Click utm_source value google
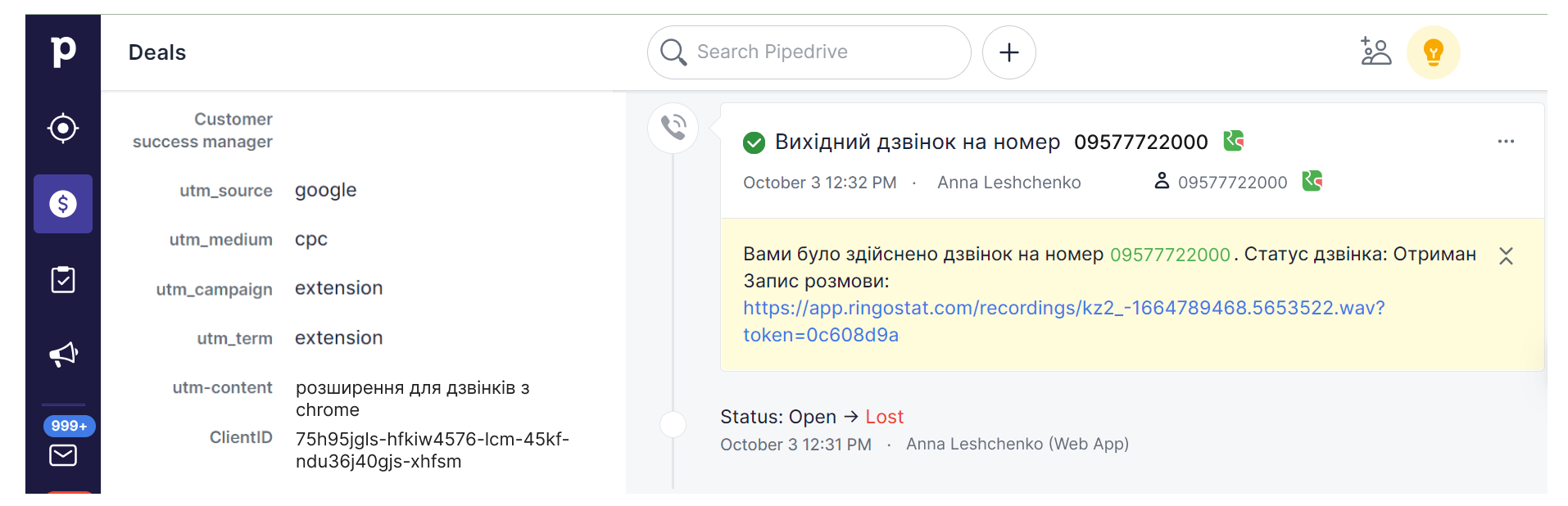Screen dimensions: 1568x506 (x=325, y=191)
